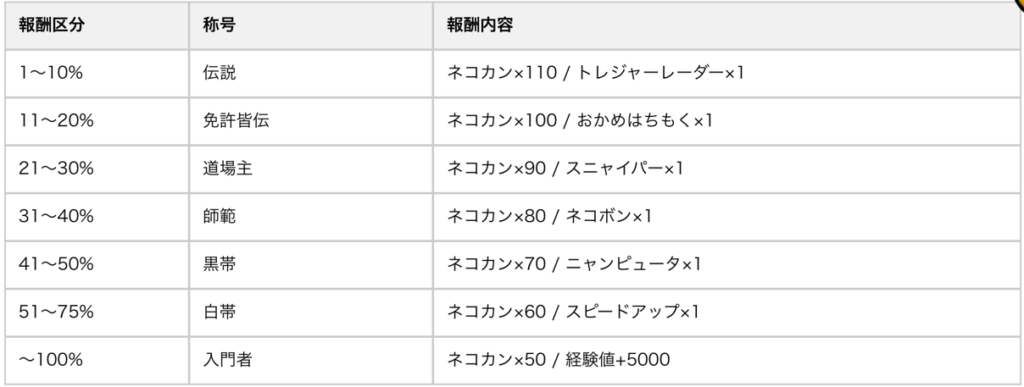Select the 入門者 title cell
The width and height of the screenshot is (1024, 387).
pyautogui.click(x=311, y=360)
